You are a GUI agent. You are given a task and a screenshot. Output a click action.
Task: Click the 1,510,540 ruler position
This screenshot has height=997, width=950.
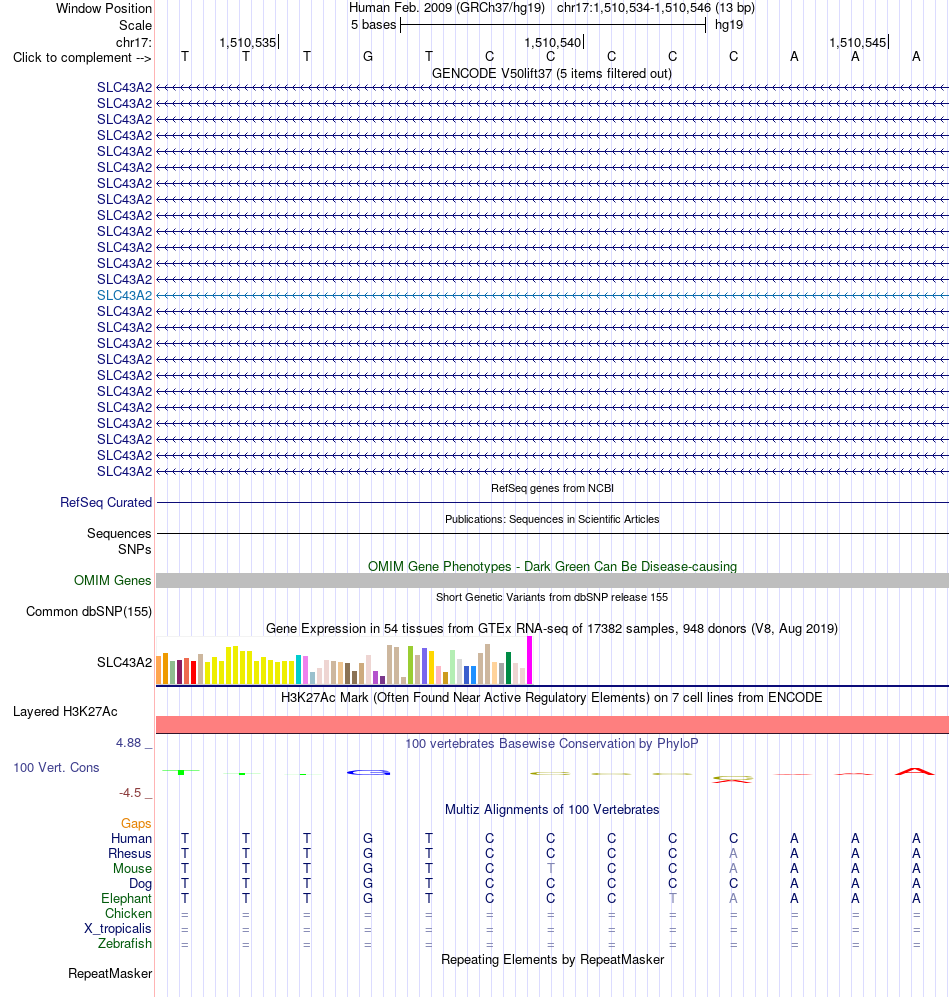(553, 43)
